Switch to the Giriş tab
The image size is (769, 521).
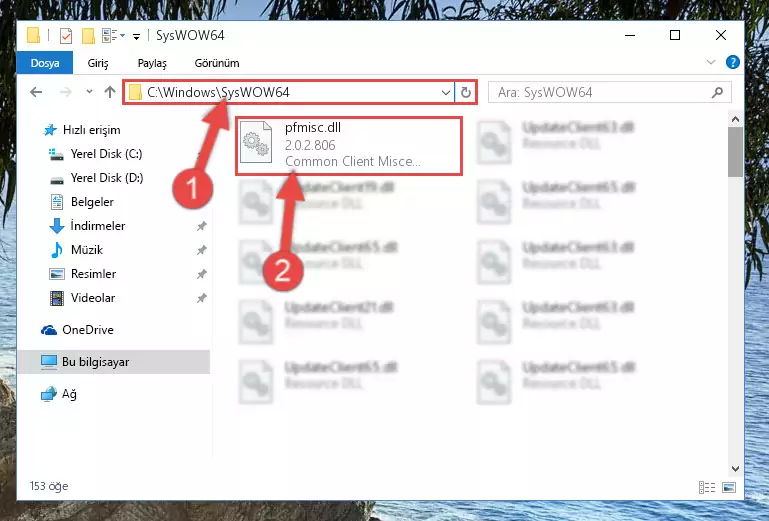pyautogui.click(x=98, y=63)
